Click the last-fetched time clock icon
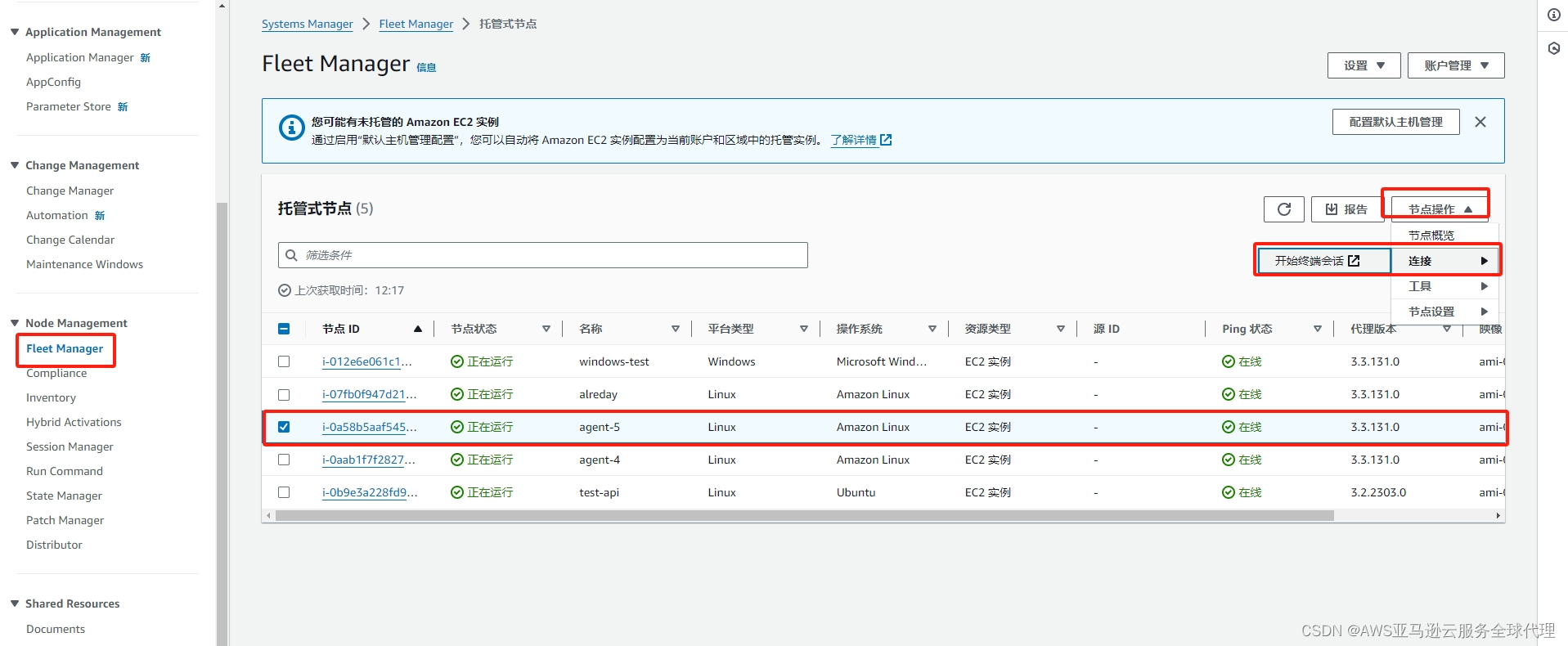Screen dimensions: 1568x646 285,290
